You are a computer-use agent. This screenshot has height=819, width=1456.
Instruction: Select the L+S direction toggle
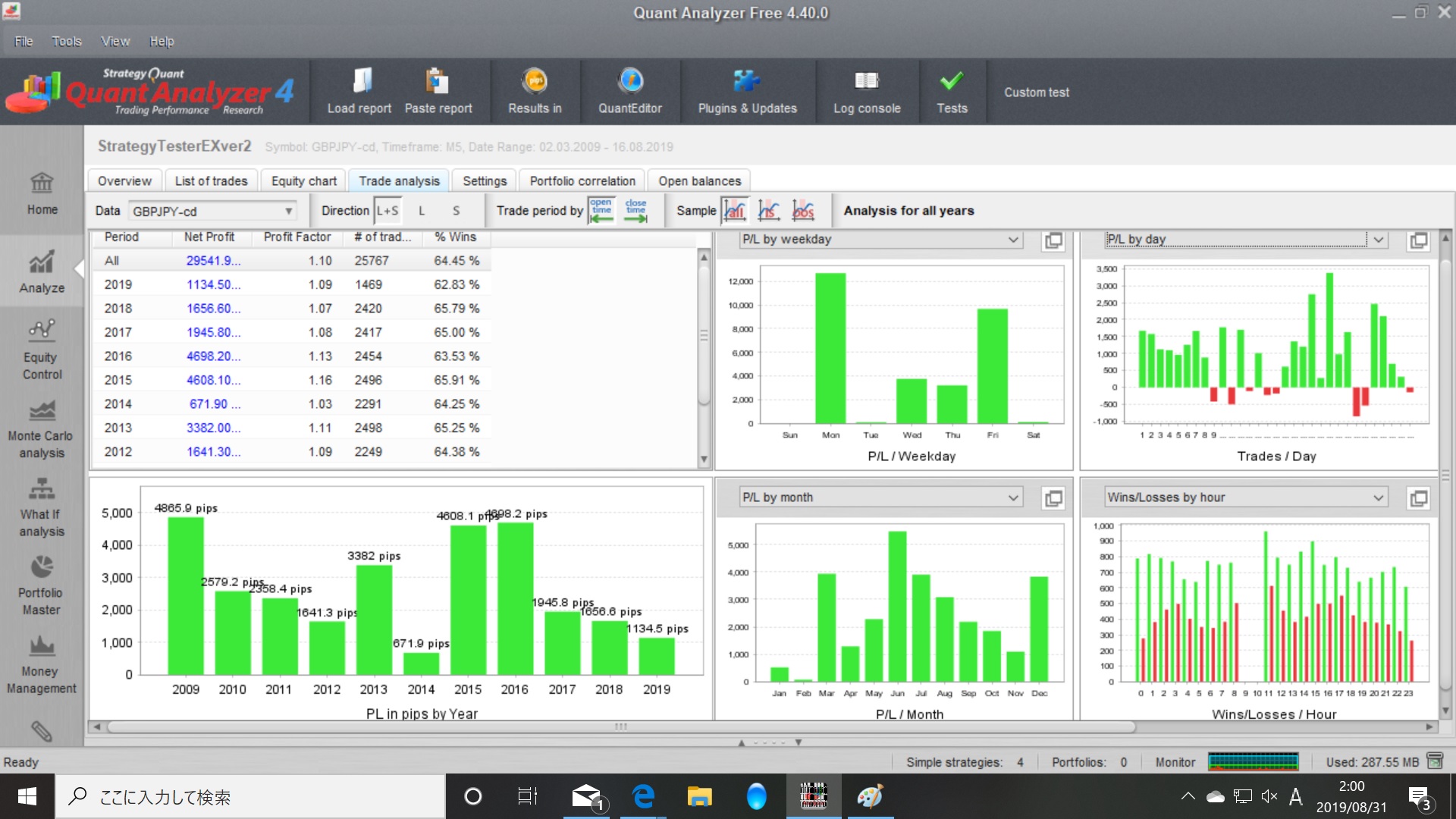point(387,211)
